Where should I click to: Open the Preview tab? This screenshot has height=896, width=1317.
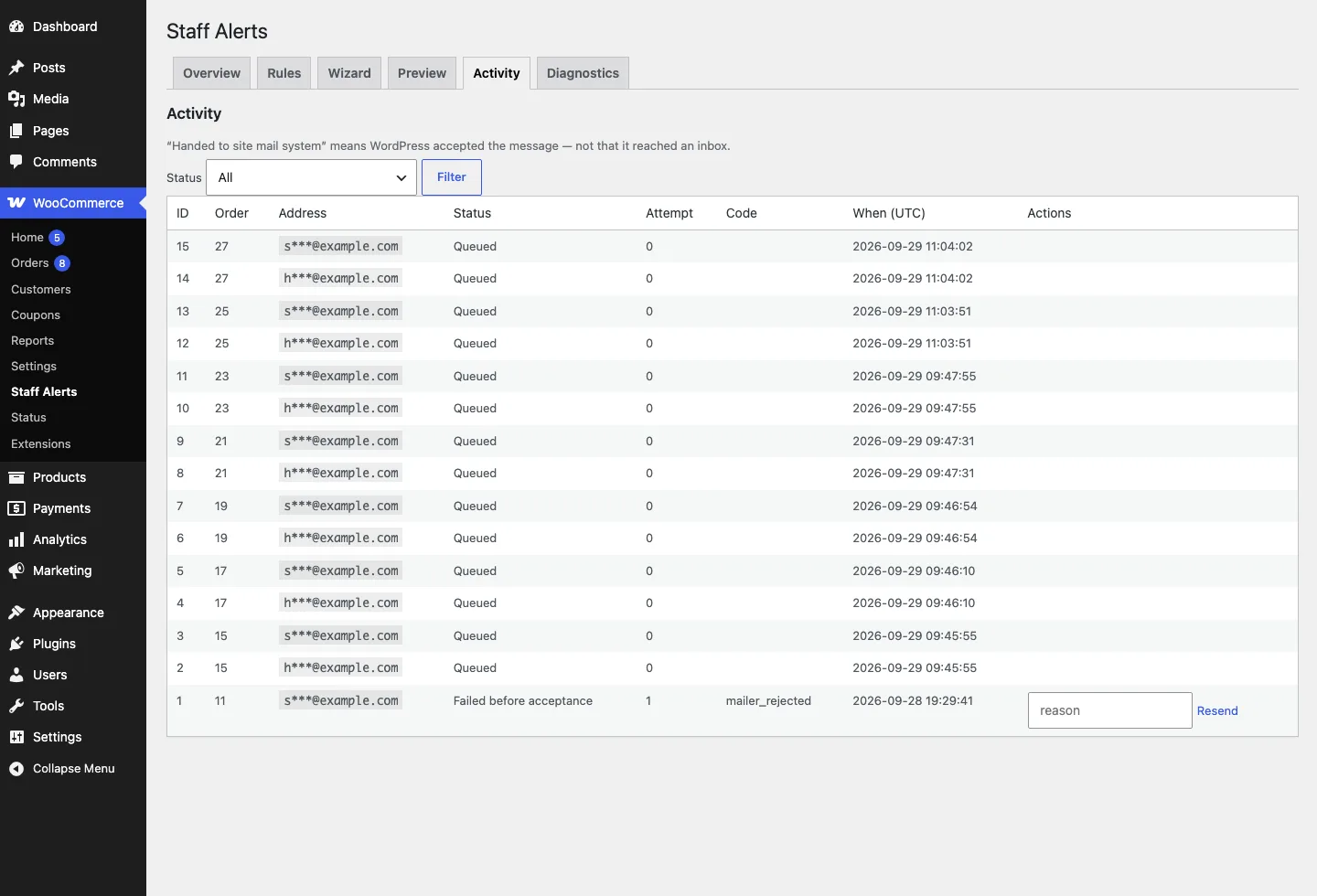click(x=422, y=73)
